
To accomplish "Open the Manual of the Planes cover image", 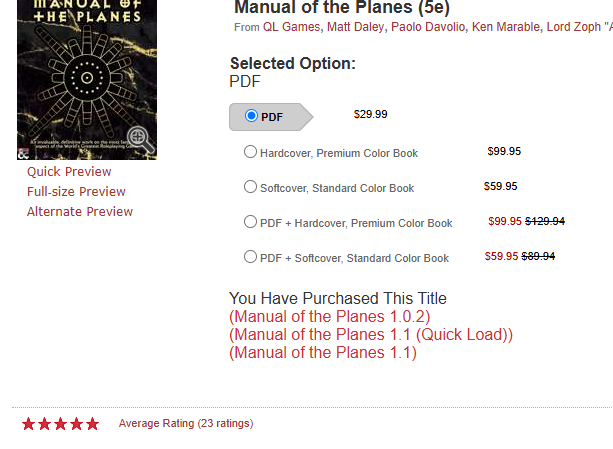I will [x=87, y=70].
